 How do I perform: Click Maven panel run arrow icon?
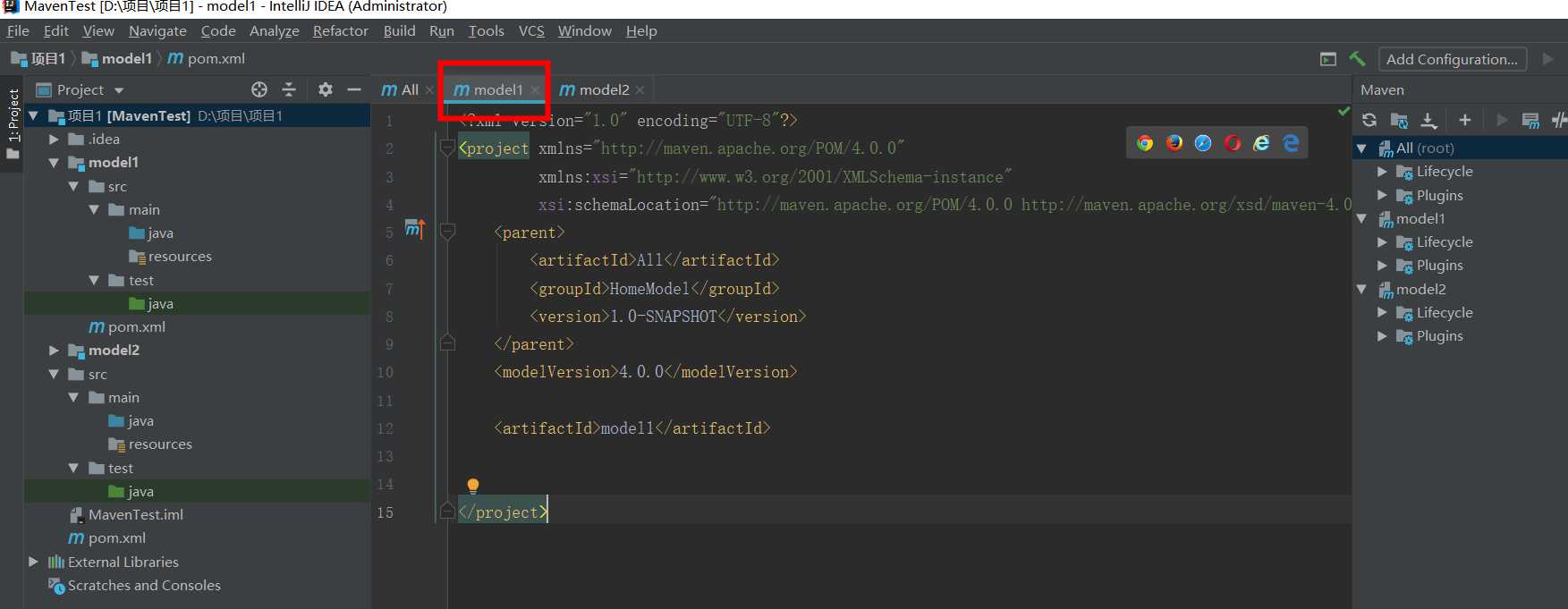tap(1502, 120)
